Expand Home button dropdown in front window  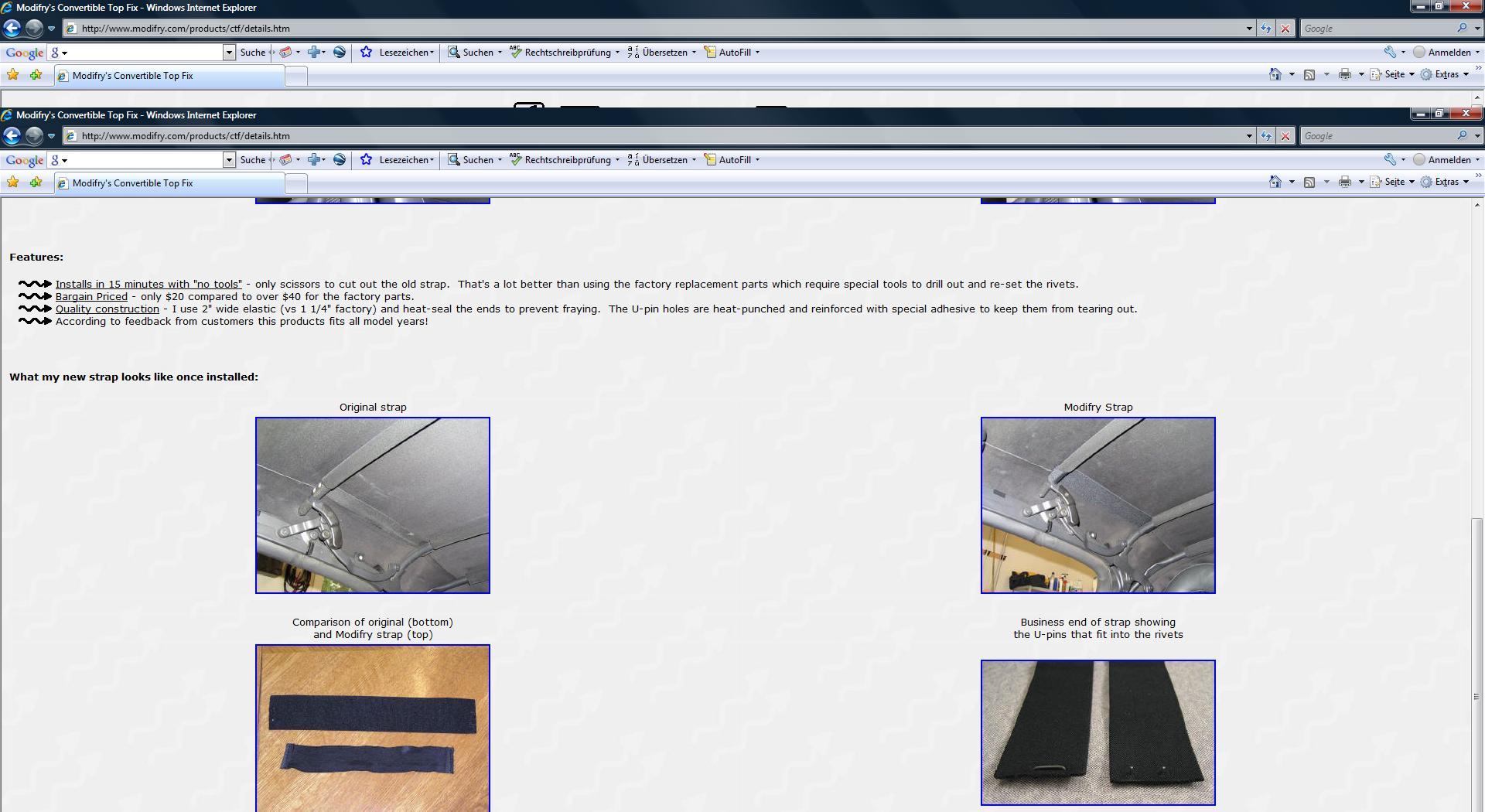tap(1292, 183)
